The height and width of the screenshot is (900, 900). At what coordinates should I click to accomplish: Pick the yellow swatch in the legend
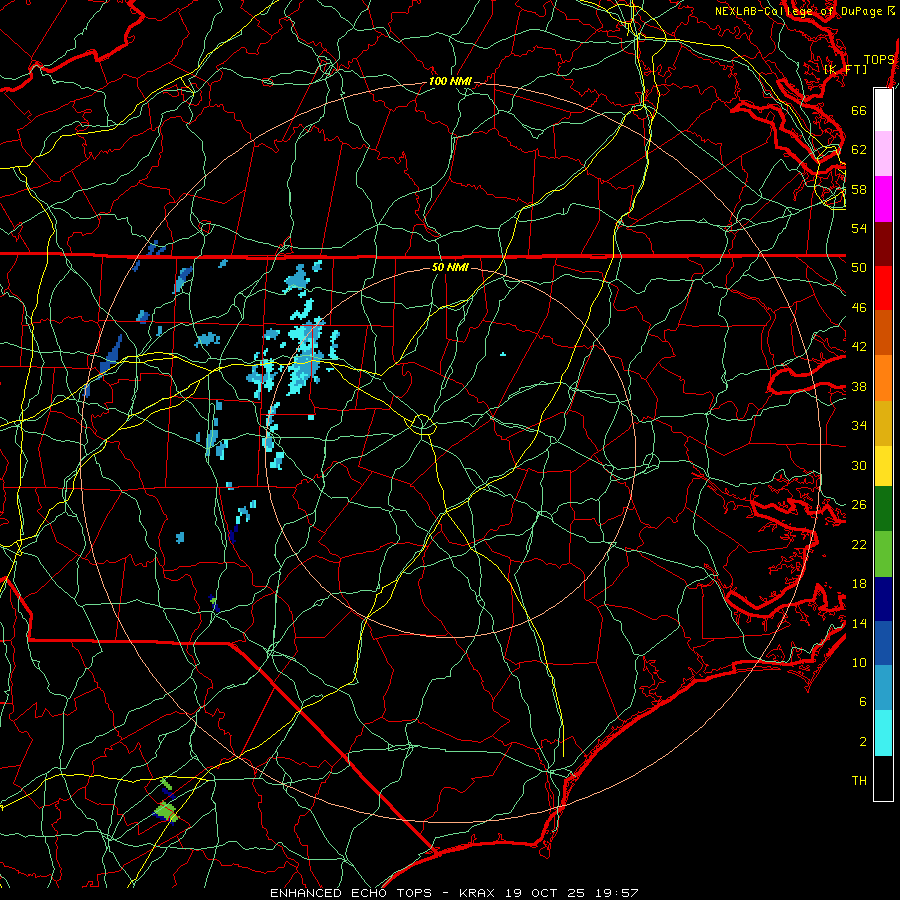pos(883,466)
